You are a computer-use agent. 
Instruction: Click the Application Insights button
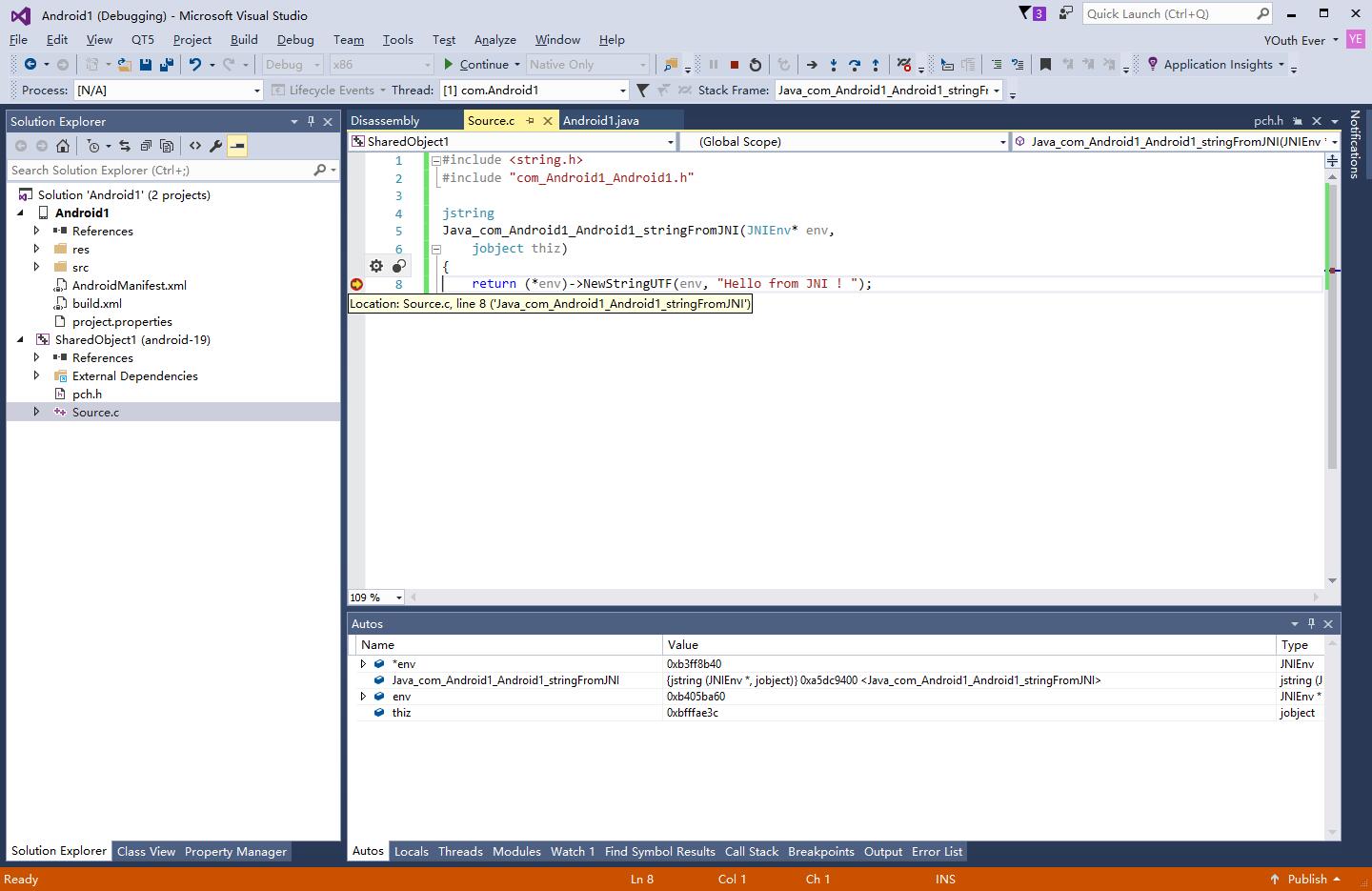point(1216,65)
